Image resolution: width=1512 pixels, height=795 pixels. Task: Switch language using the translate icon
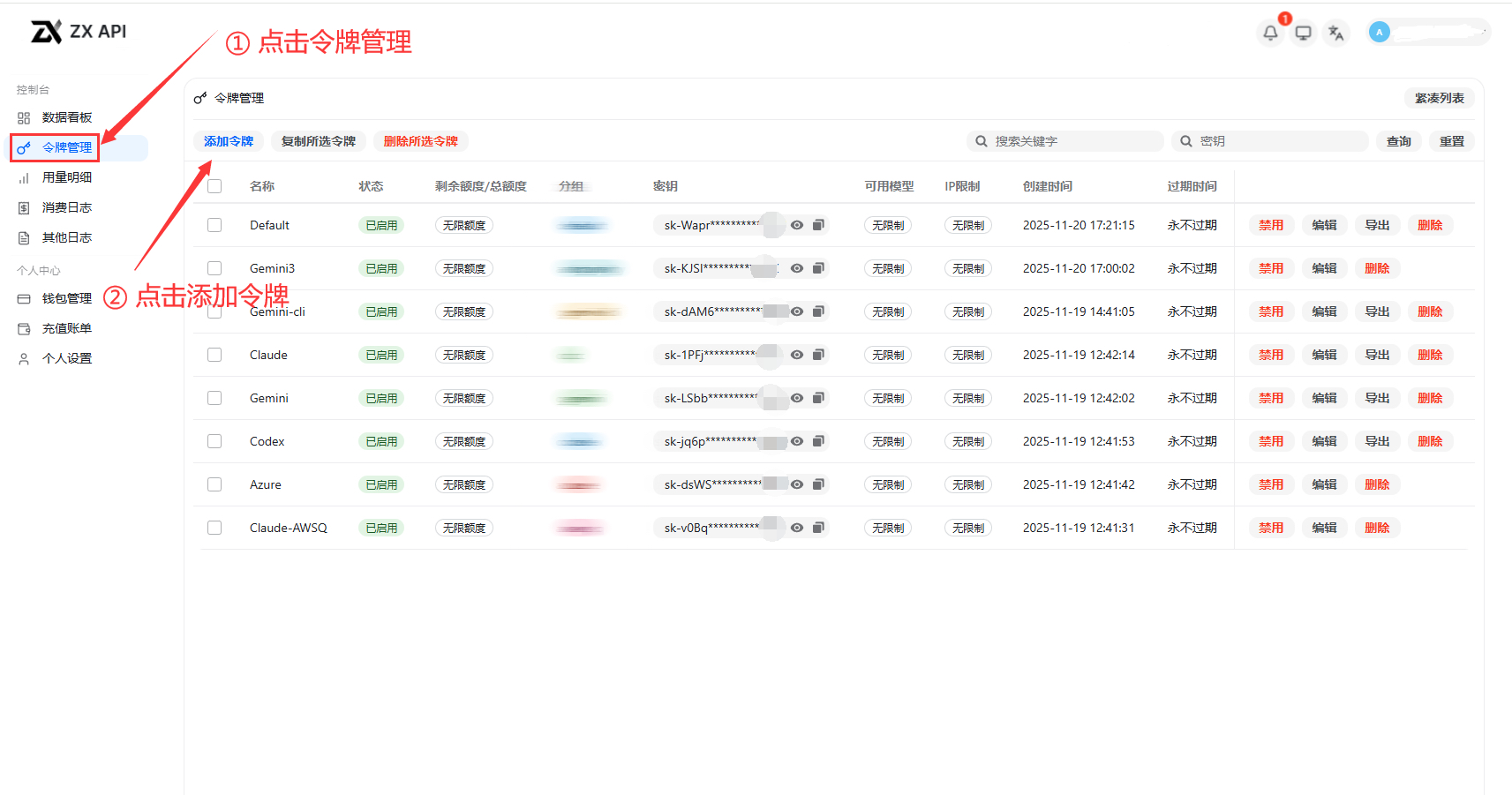(1335, 32)
